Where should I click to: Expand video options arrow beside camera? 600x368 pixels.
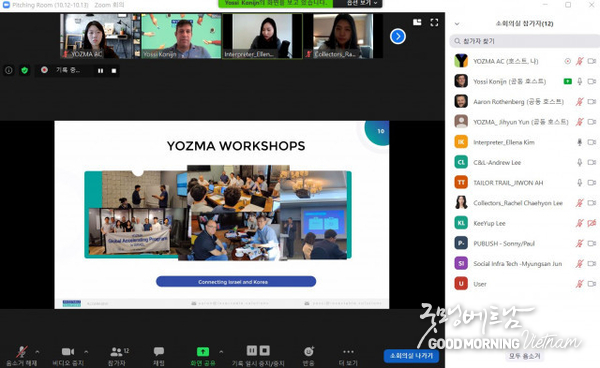pos(86,351)
